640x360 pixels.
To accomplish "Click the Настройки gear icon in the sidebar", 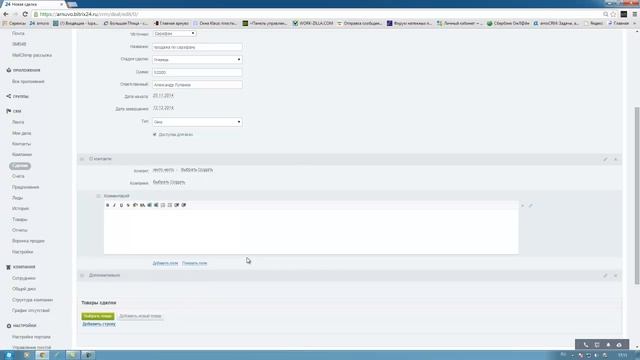I will 9,326.
